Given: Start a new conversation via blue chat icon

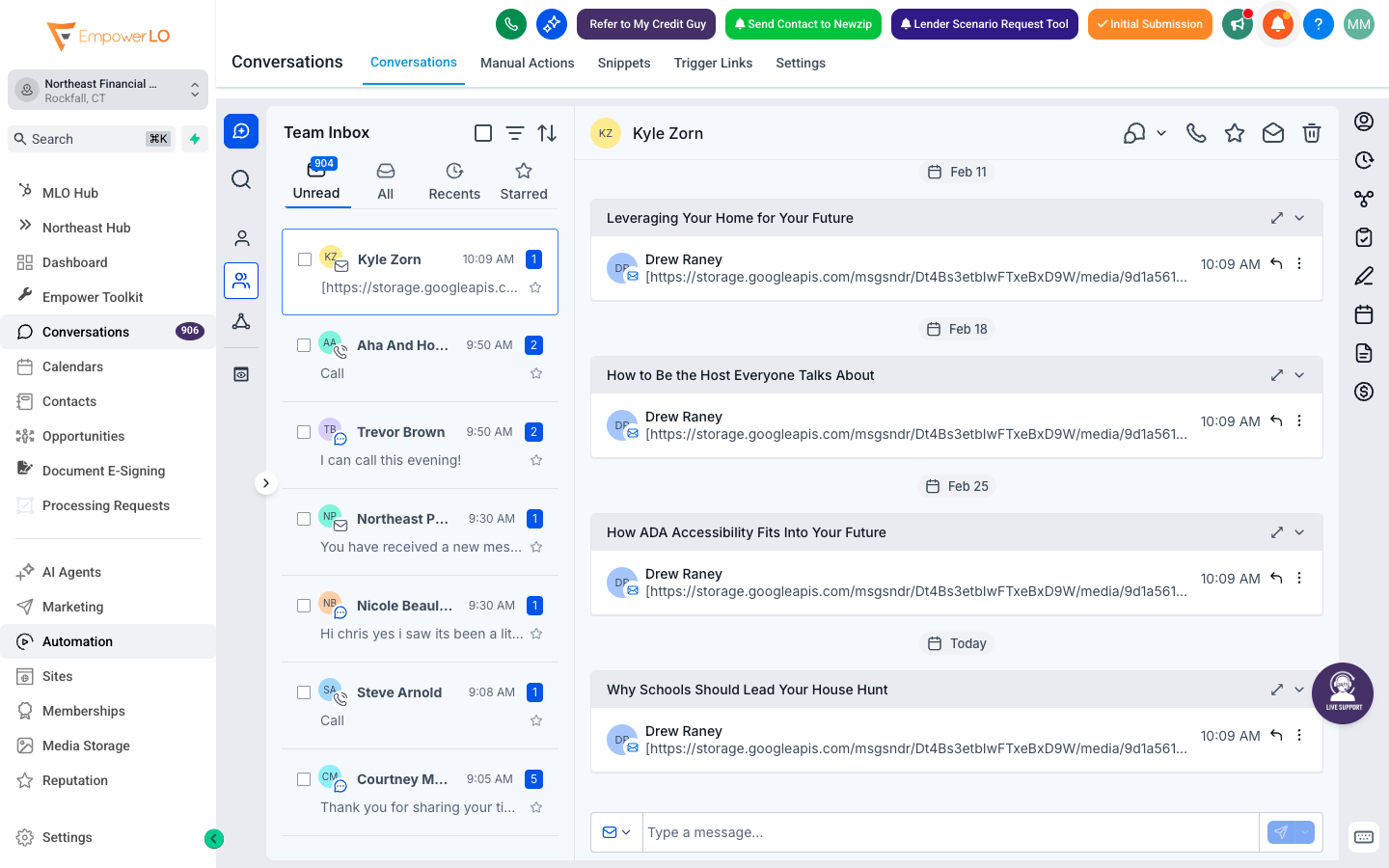Looking at the screenshot, I should point(241,131).
